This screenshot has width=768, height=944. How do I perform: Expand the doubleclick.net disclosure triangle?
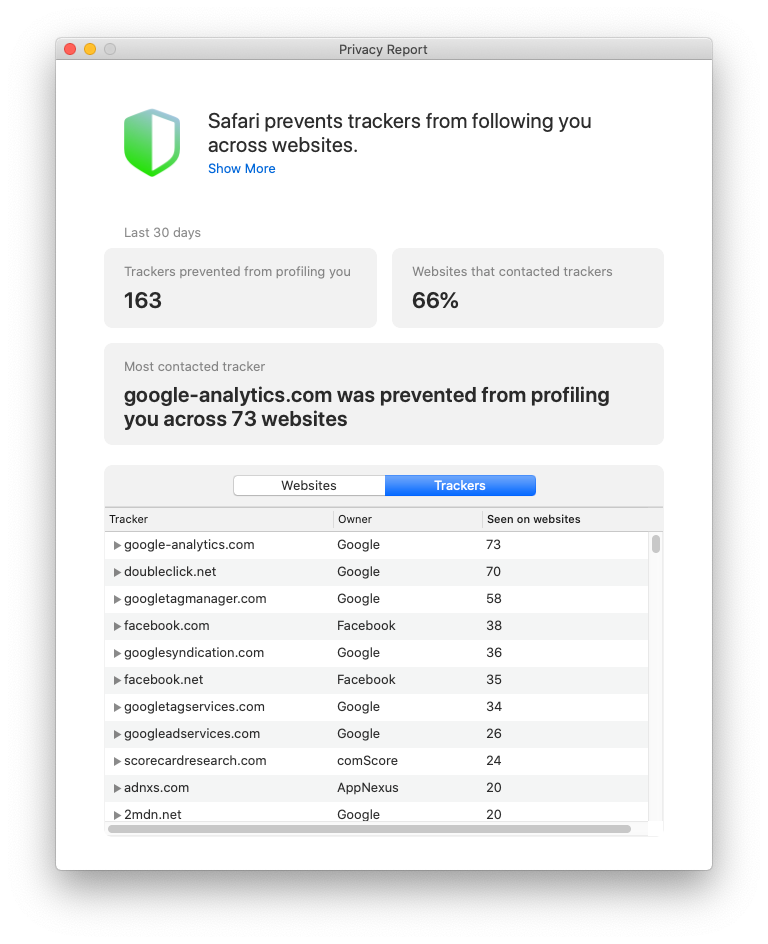[x=117, y=573]
